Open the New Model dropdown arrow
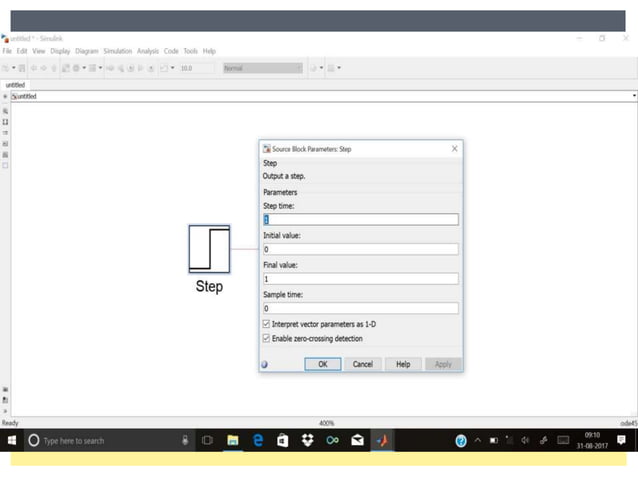This screenshot has height=478, width=638. [13, 68]
